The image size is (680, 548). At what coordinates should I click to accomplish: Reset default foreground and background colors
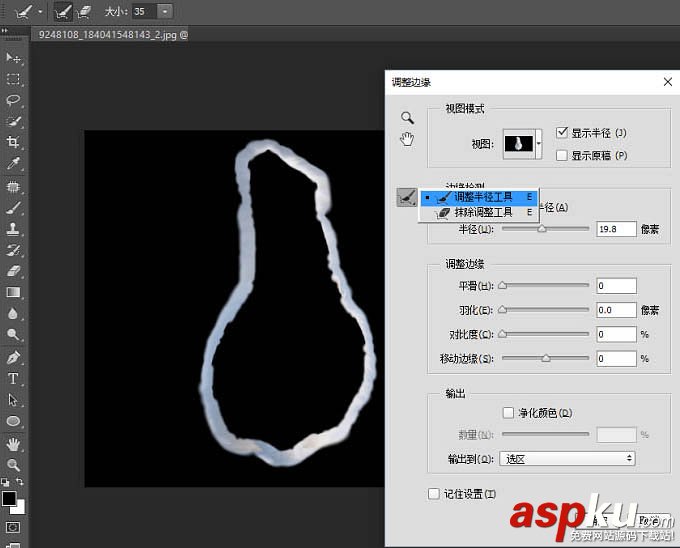[5, 482]
